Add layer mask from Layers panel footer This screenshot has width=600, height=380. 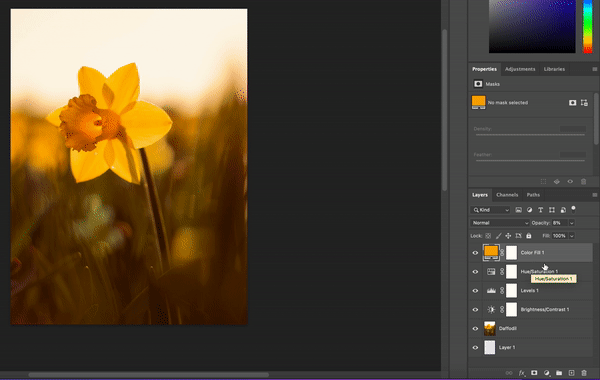(x=534, y=373)
